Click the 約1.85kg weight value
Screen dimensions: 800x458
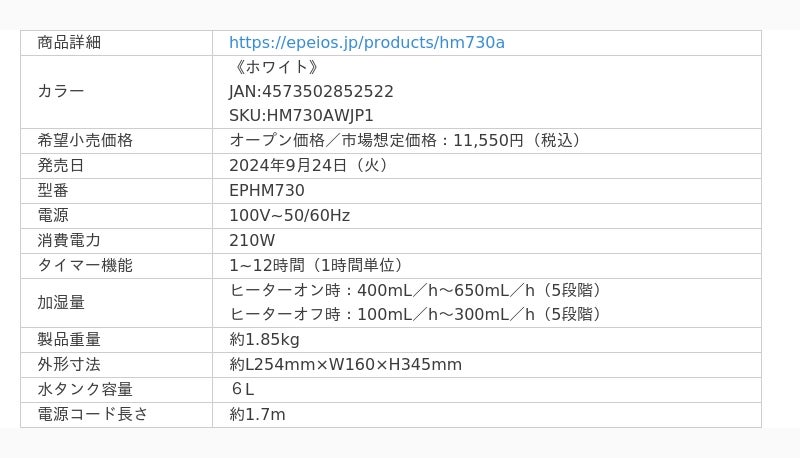264,340
